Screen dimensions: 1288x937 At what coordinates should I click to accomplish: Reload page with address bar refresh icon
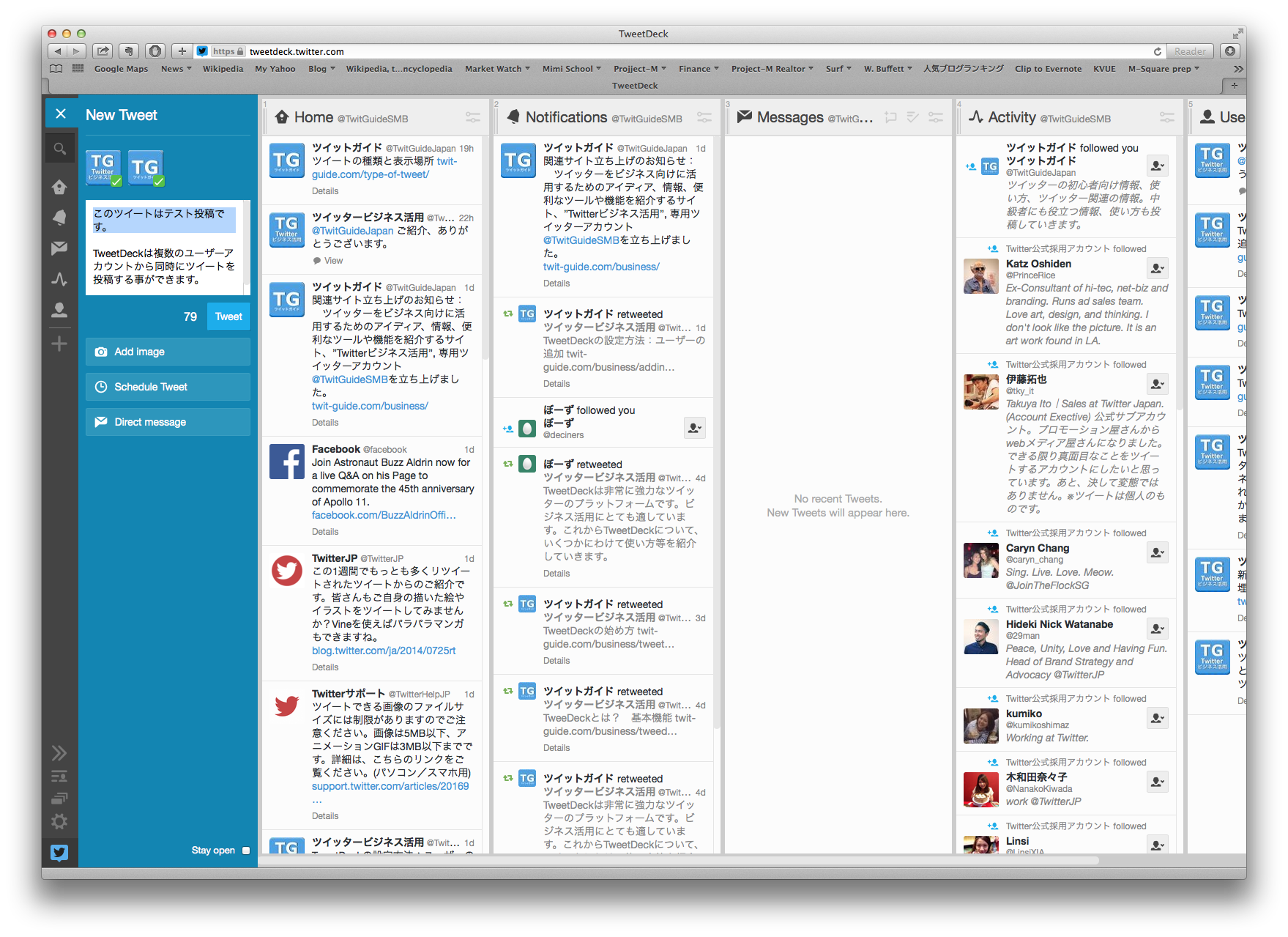pyautogui.click(x=1157, y=51)
